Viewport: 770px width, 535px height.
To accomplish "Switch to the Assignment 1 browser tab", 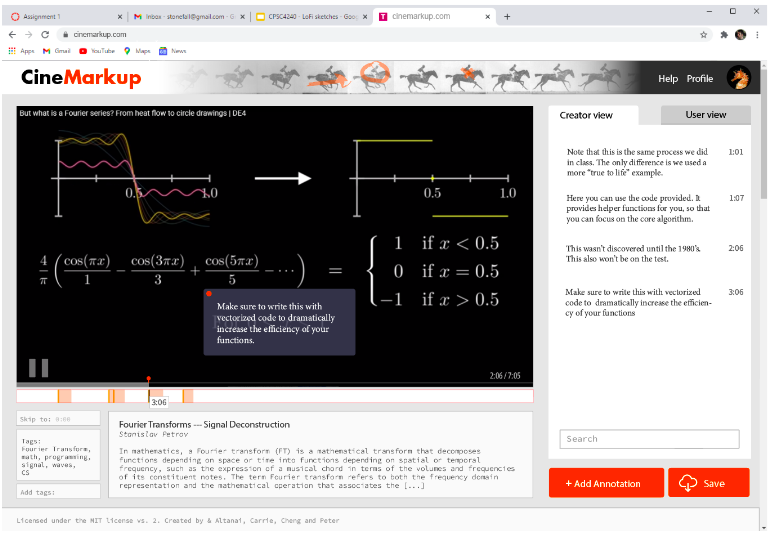I will [x=64, y=17].
